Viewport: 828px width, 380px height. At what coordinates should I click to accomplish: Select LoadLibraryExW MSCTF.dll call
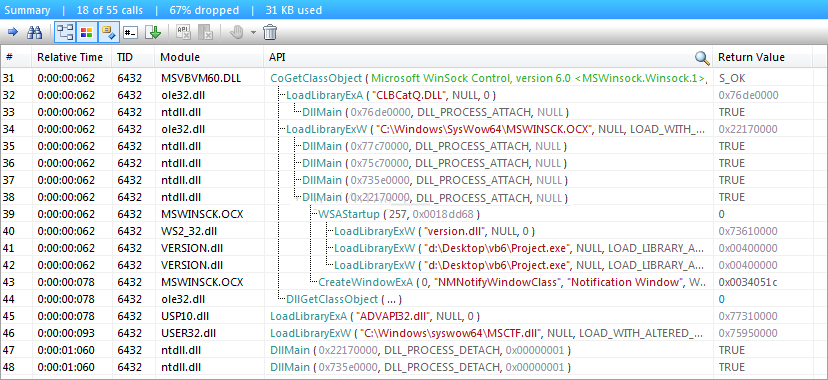[x=414, y=333]
